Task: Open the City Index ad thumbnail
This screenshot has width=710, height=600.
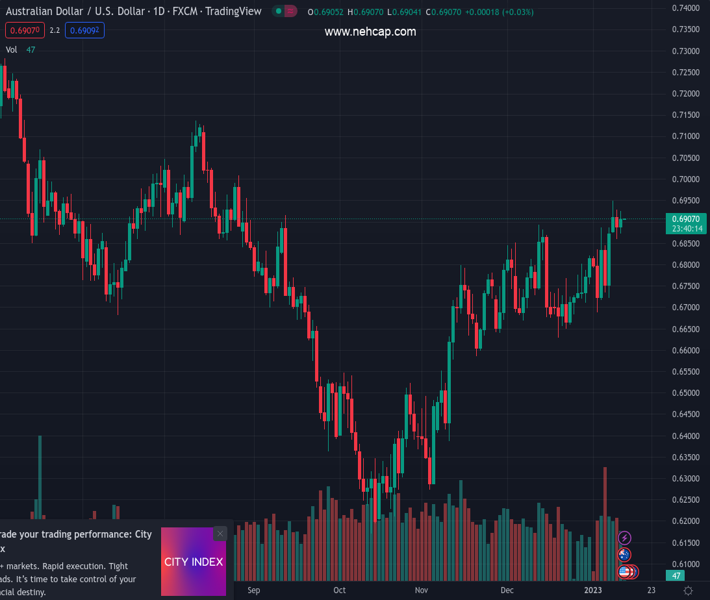Action: 193,562
